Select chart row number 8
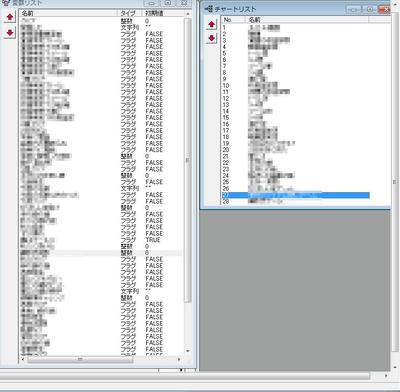 (x=295, y=72)
